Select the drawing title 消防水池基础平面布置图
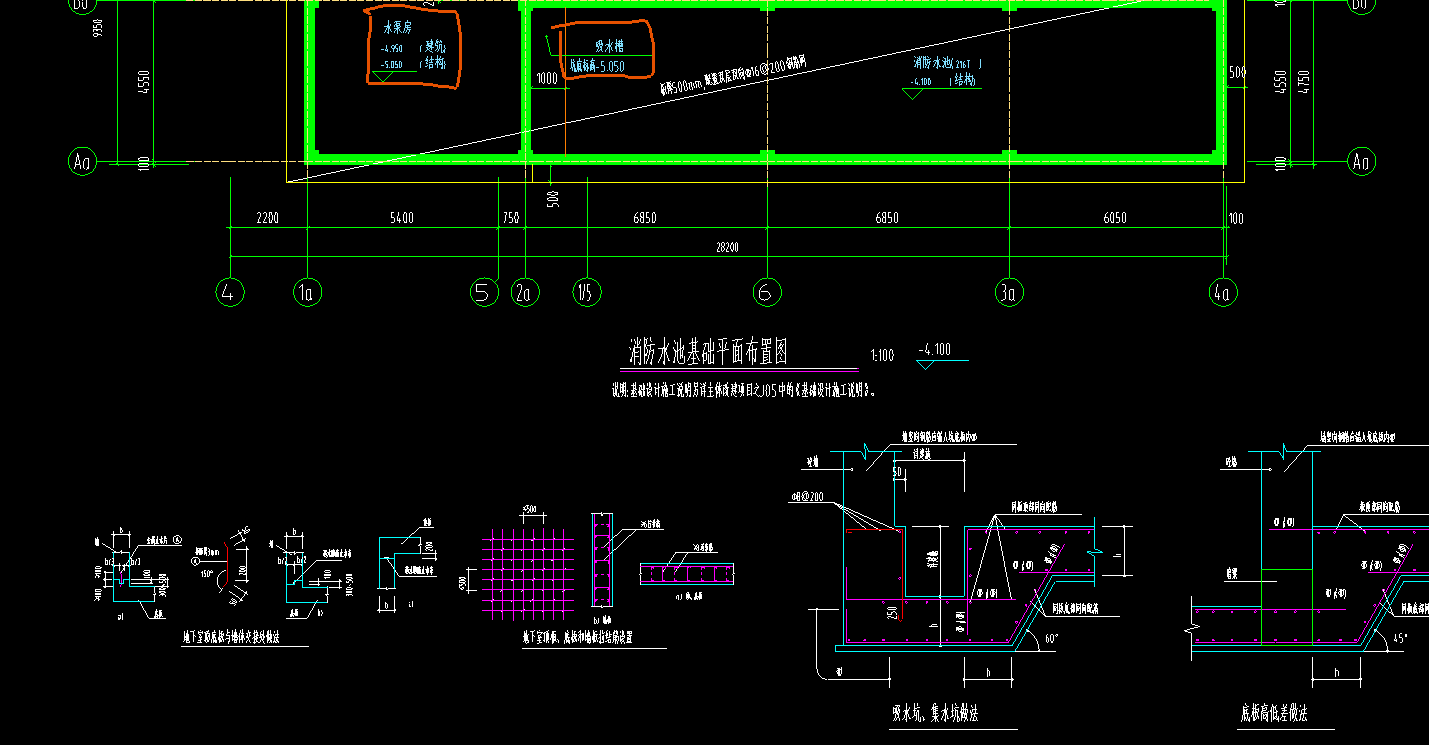The width and height of the screenshot is (1429, 745). [x=708, y=352]
